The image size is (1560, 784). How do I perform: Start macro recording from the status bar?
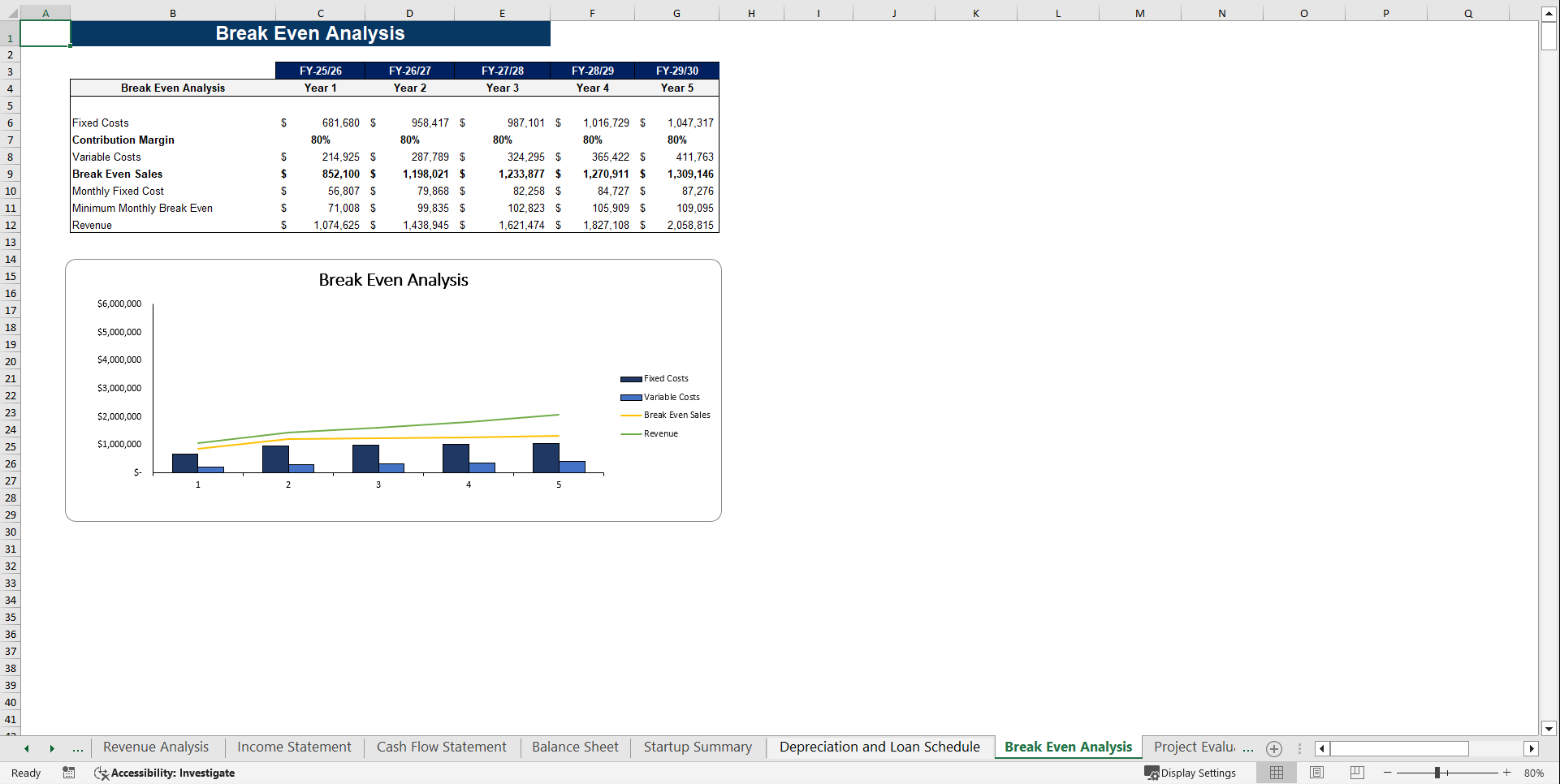coord(69,773)
